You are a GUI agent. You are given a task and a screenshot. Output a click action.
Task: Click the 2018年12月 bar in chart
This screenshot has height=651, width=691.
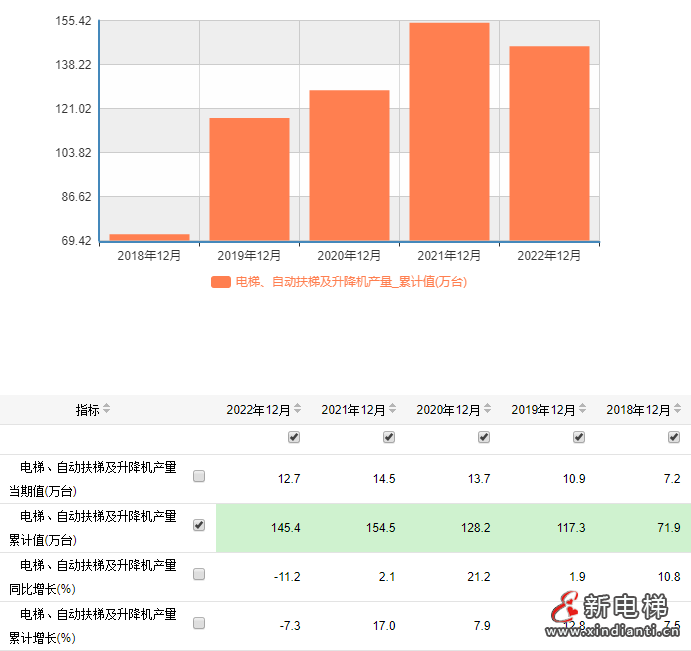coord(149,237)
